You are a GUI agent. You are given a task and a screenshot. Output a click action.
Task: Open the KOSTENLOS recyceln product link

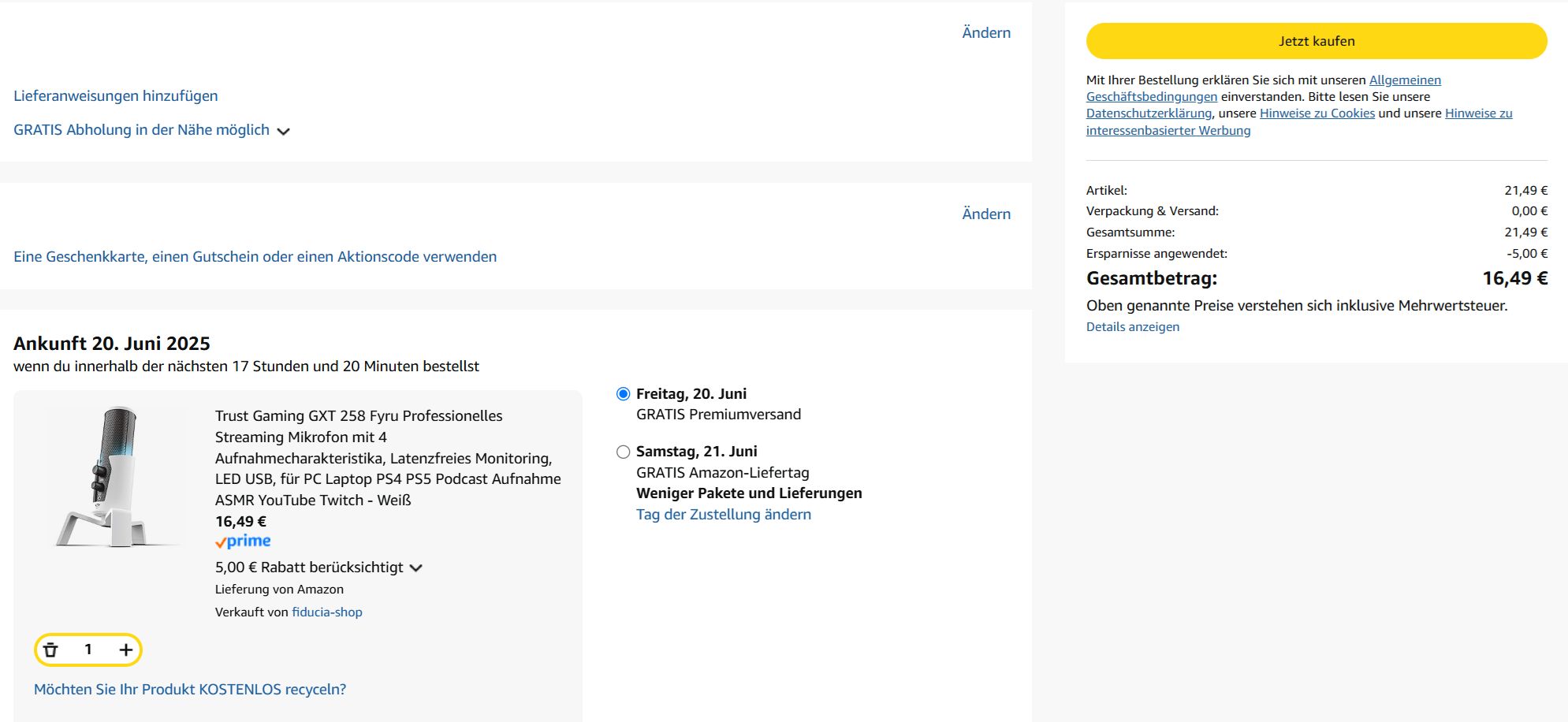coord(190,689)
